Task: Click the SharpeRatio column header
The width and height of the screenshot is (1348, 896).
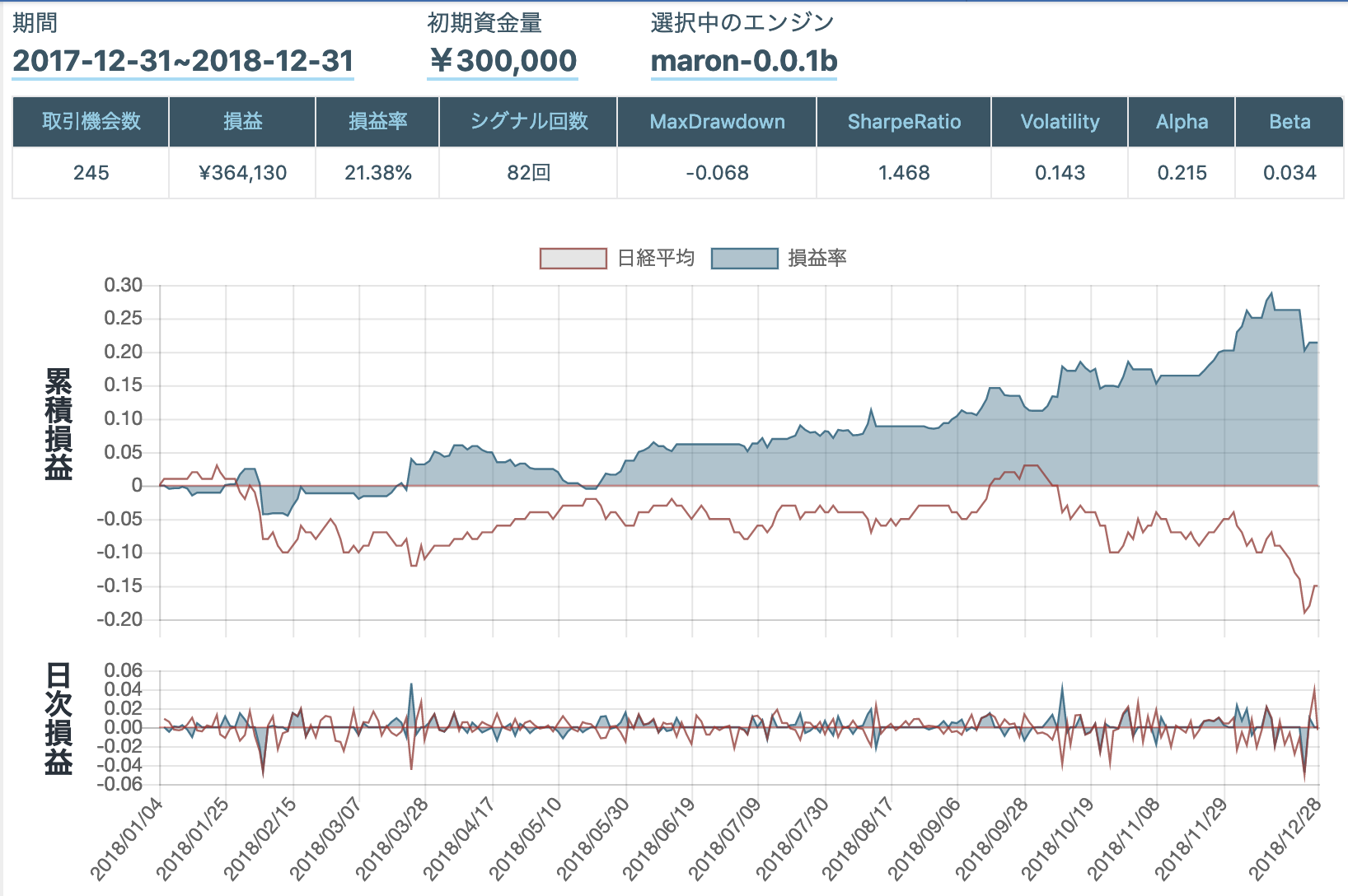Action: point(904,122)
